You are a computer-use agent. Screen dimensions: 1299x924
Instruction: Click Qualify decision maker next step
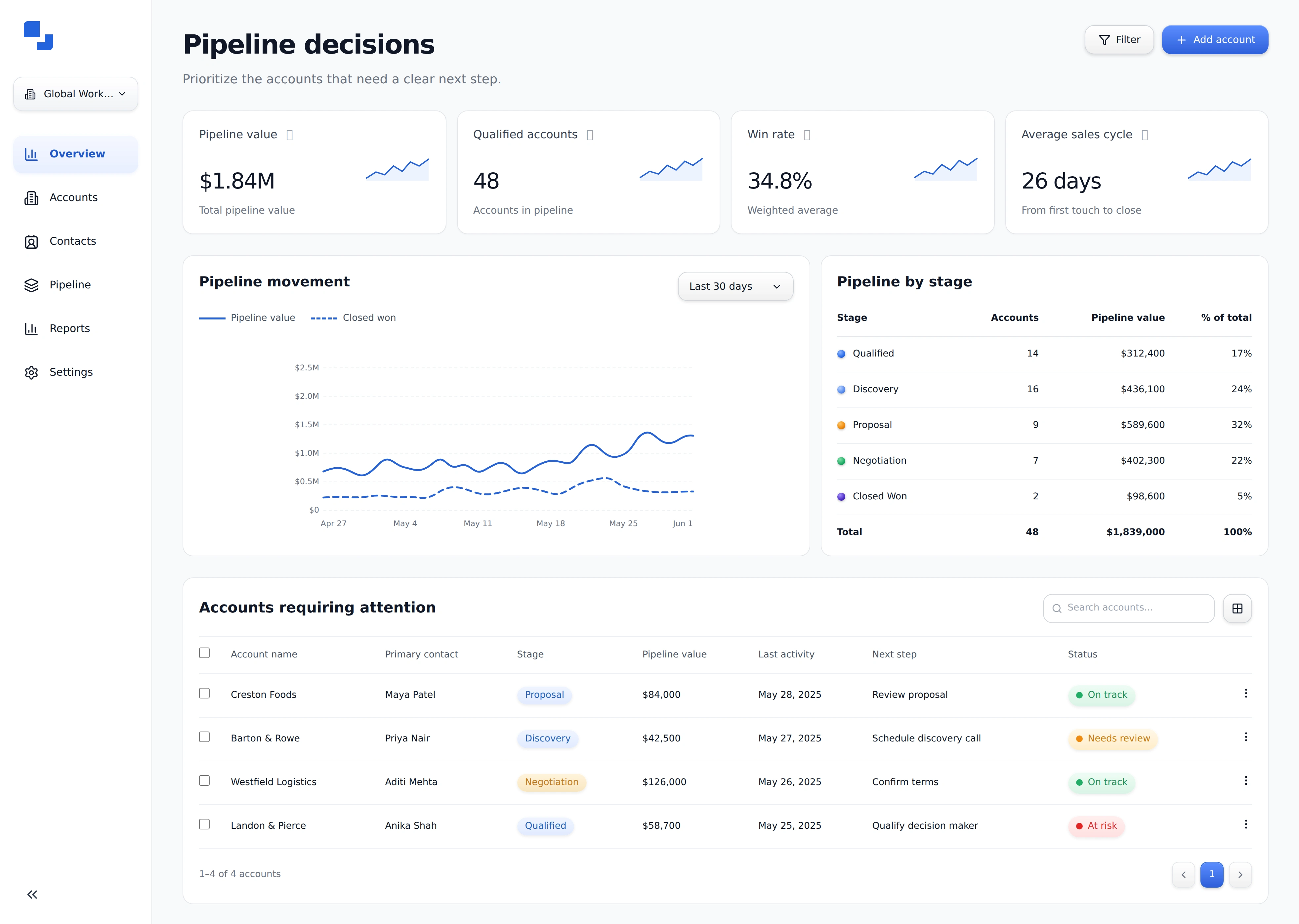(925, 825)
